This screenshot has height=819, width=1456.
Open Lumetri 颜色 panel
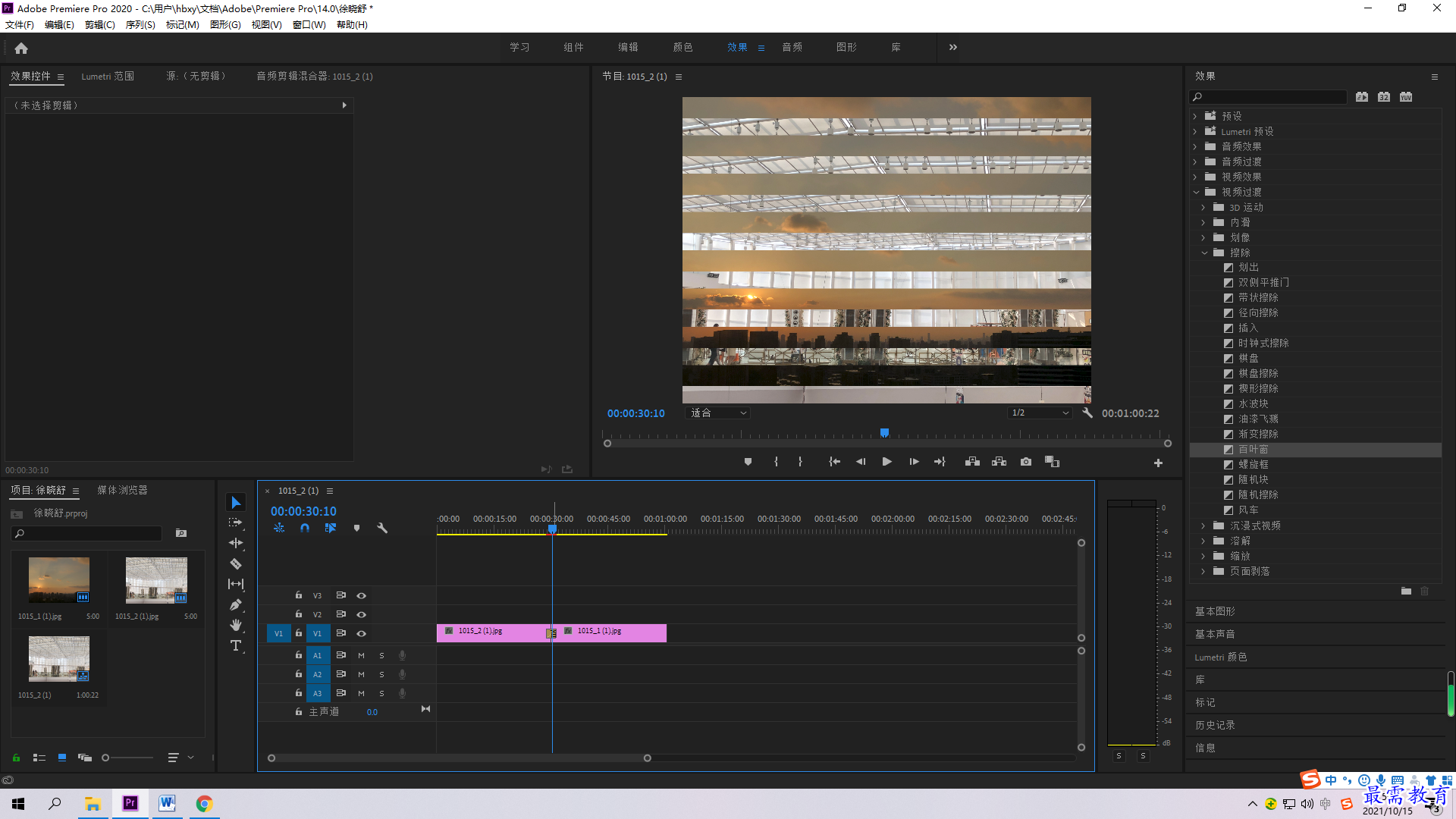(x=1221, y=657)
